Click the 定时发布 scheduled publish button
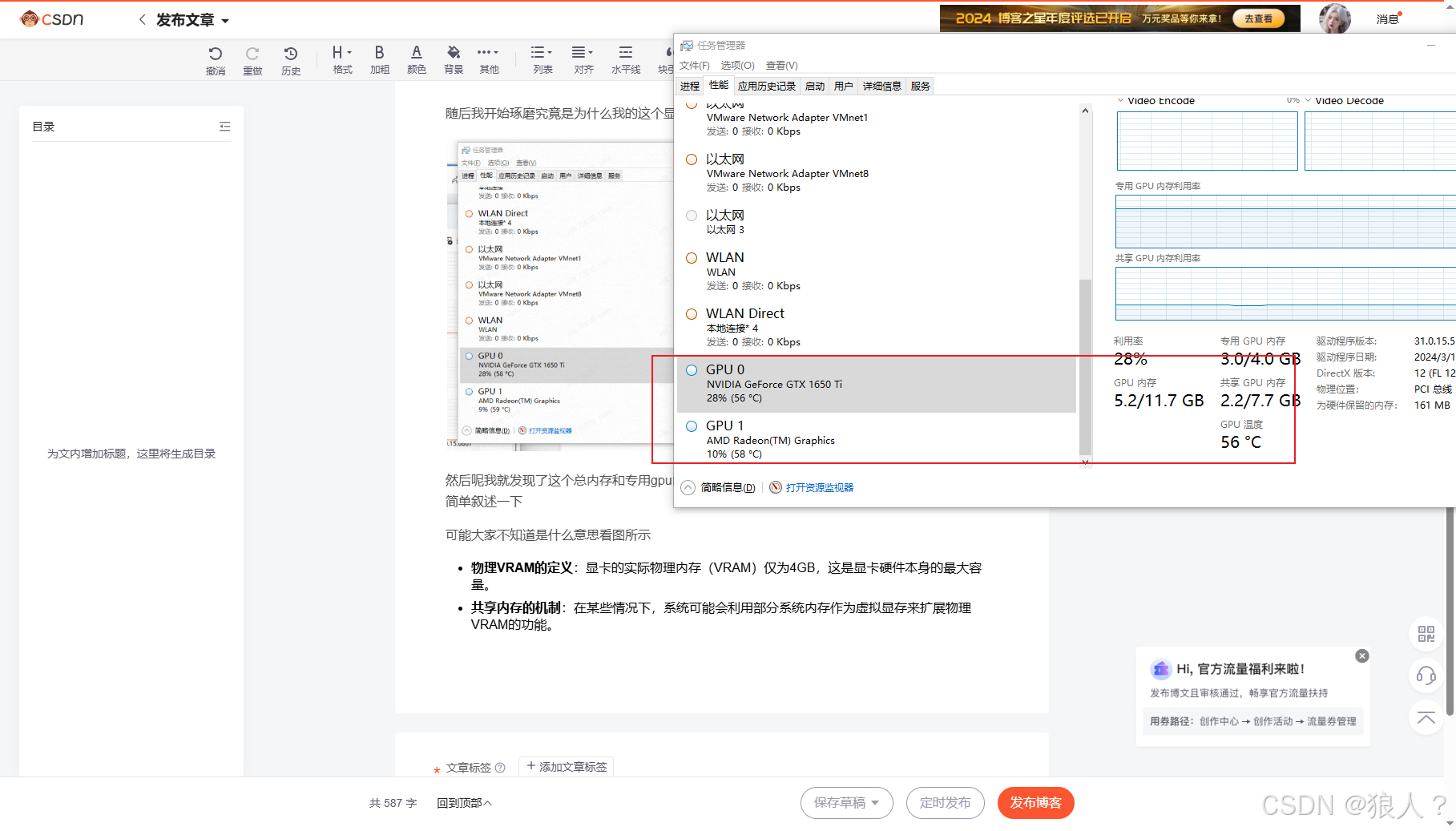This screenshot has height=831, width=1456. [x=945, y=803]
